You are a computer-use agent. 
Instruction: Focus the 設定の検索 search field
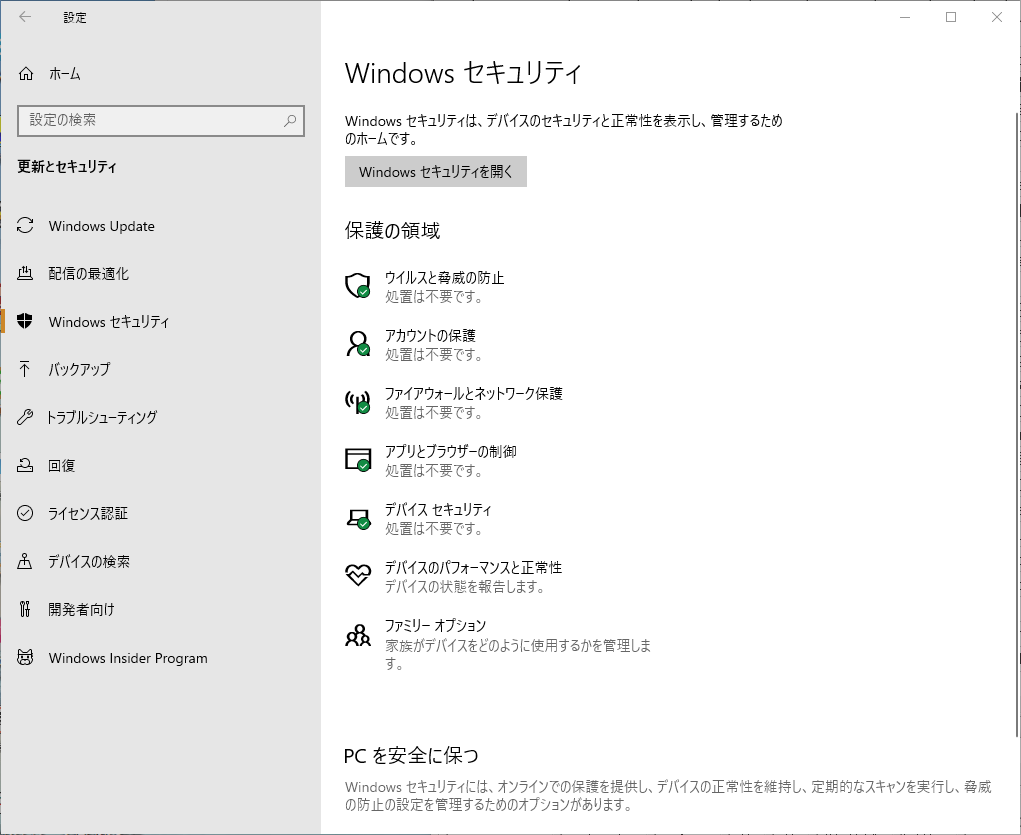pyautogui.click(x=161, y=120)
